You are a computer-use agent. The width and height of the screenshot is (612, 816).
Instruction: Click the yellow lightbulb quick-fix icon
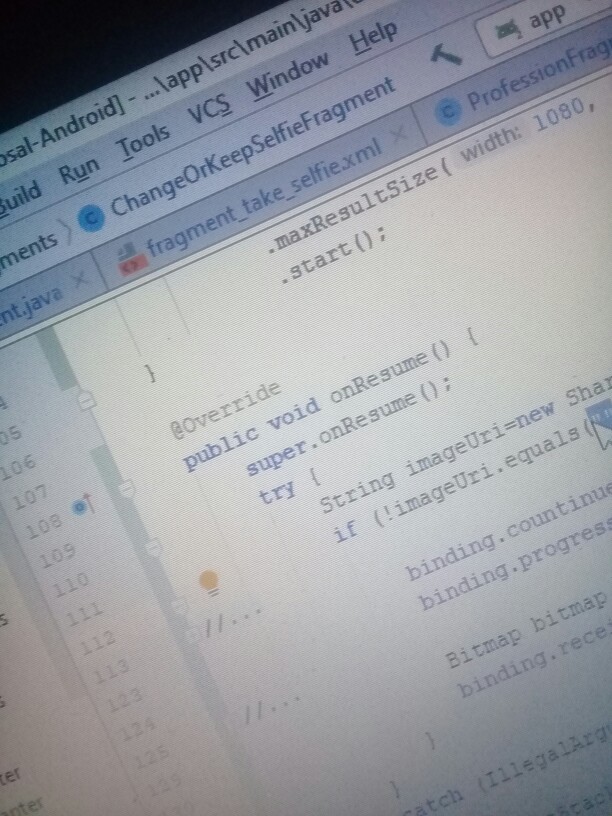(208, 580)
